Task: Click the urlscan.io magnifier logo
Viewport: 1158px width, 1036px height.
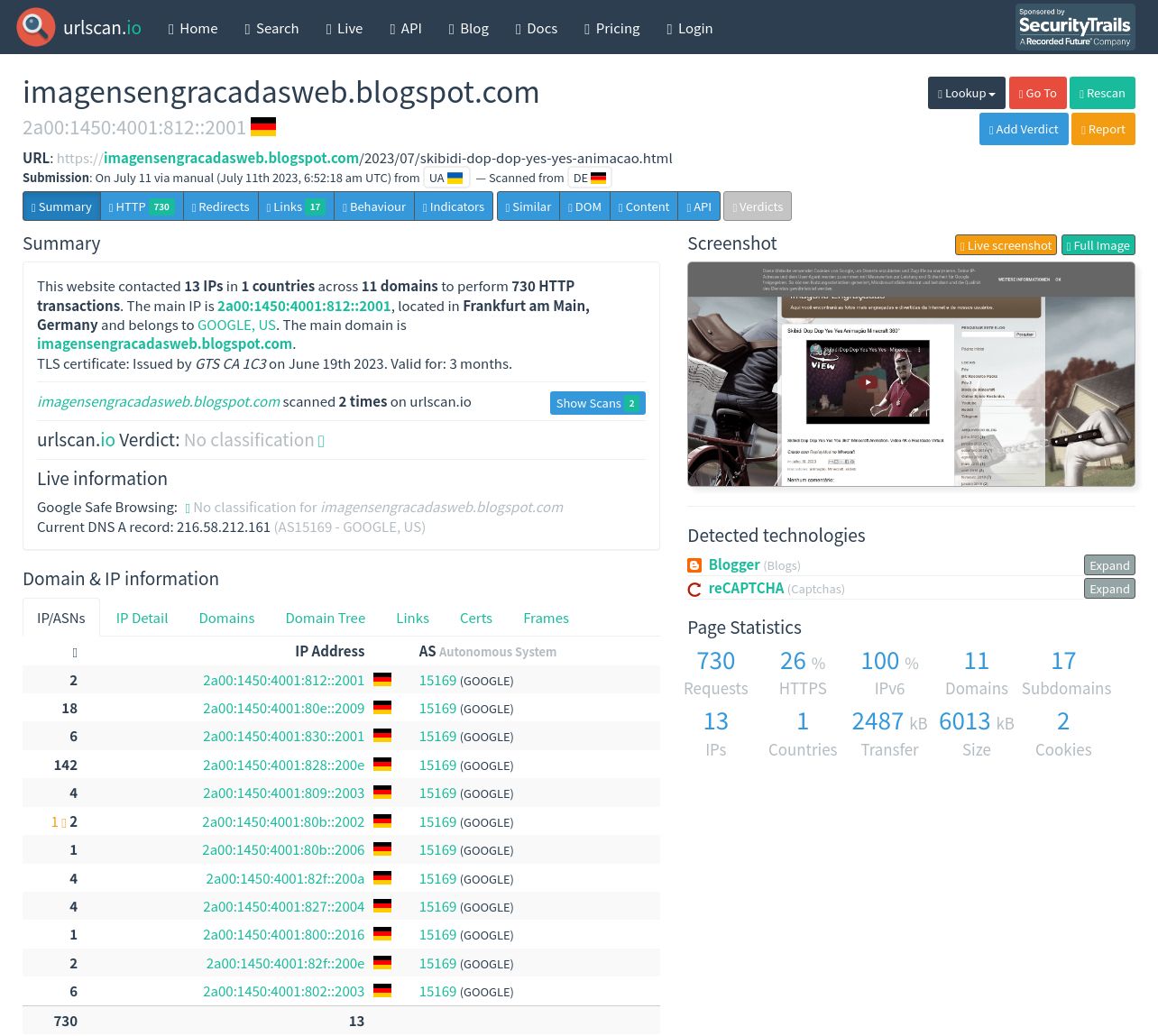Action: point(36,27)
